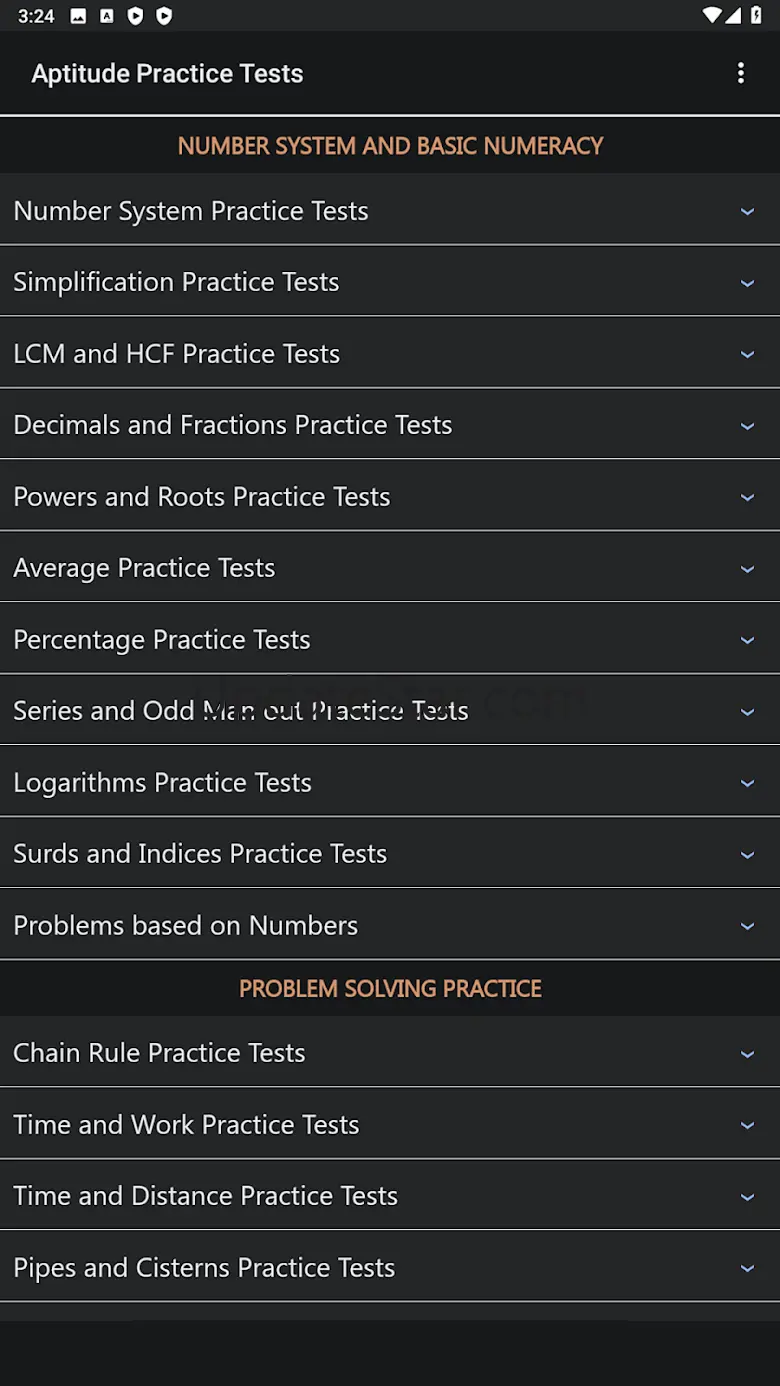Click chevron beside Powers and Roots
This screenshot has height=1386, width=780.
point(746,497)
